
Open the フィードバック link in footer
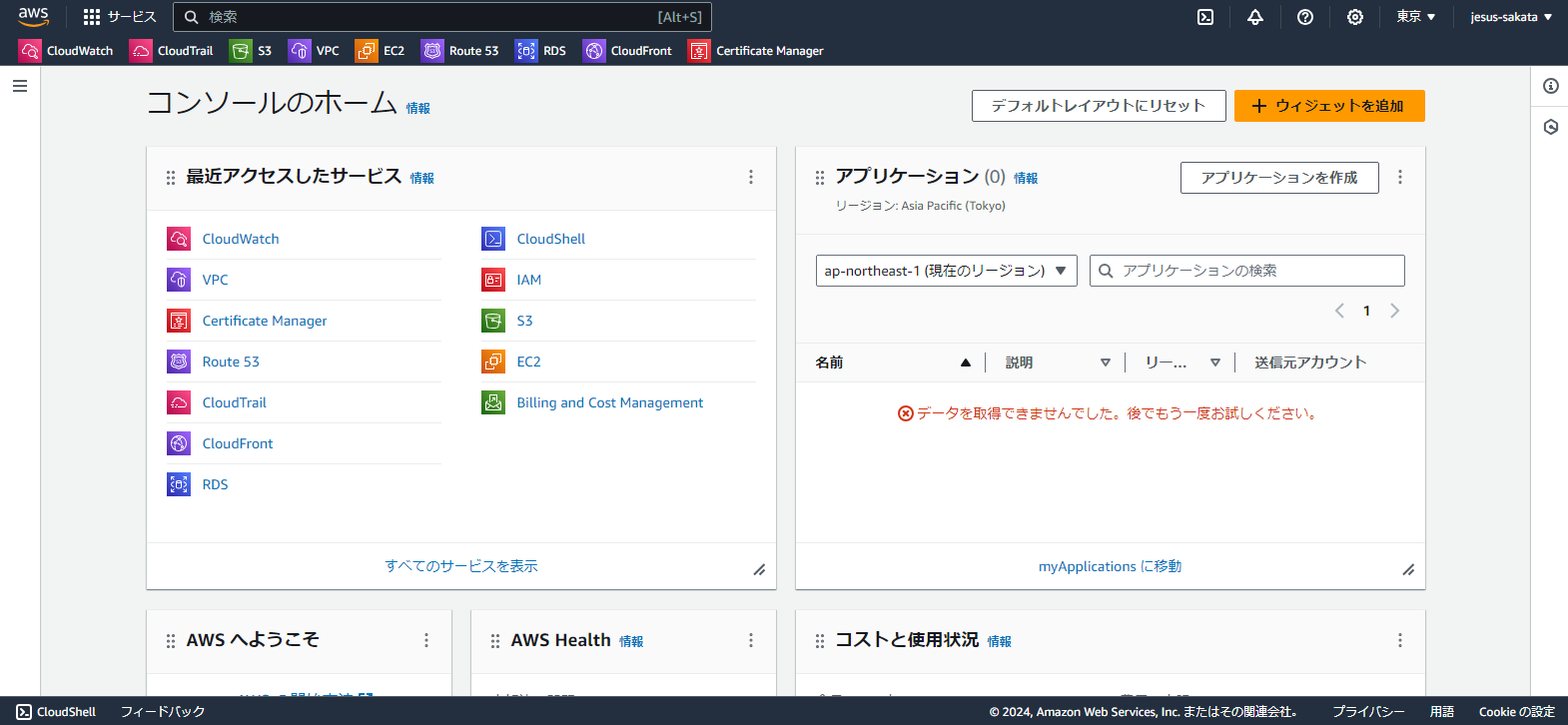coord(163,712)
